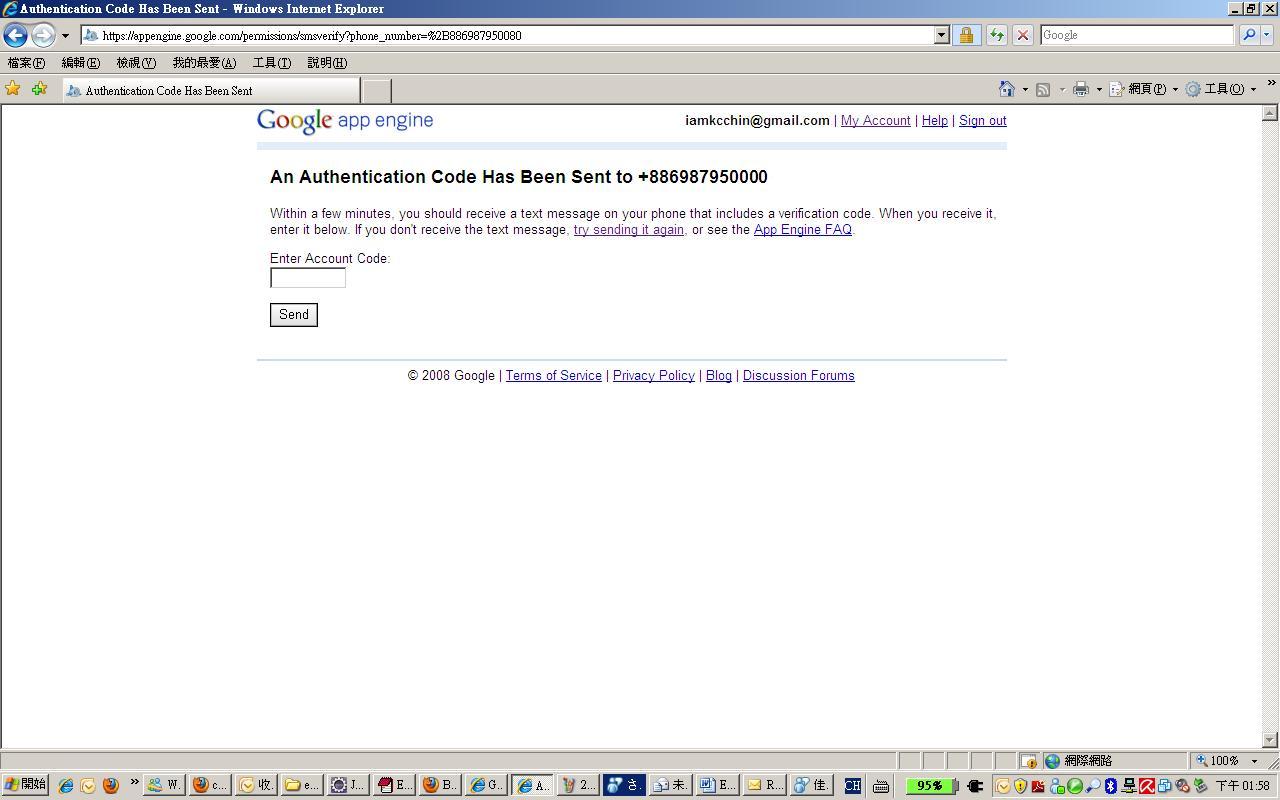Click the magnifier tray icon
Image resolution: width=1280 pixels, height=800 pixels.
1093,786
